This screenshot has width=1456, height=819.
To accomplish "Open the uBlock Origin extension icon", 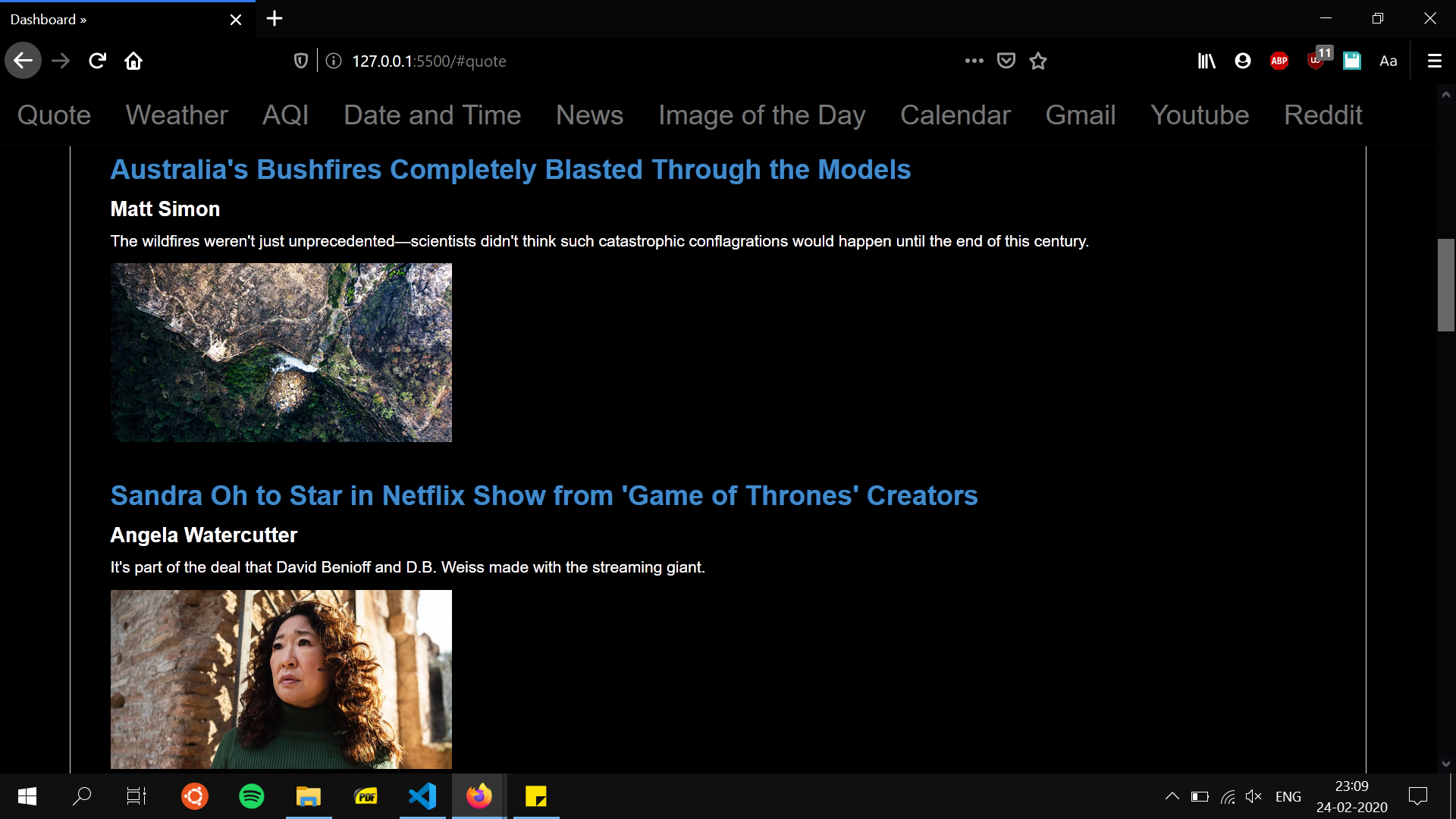I will pyautogui.click(x=1316, y=61).
